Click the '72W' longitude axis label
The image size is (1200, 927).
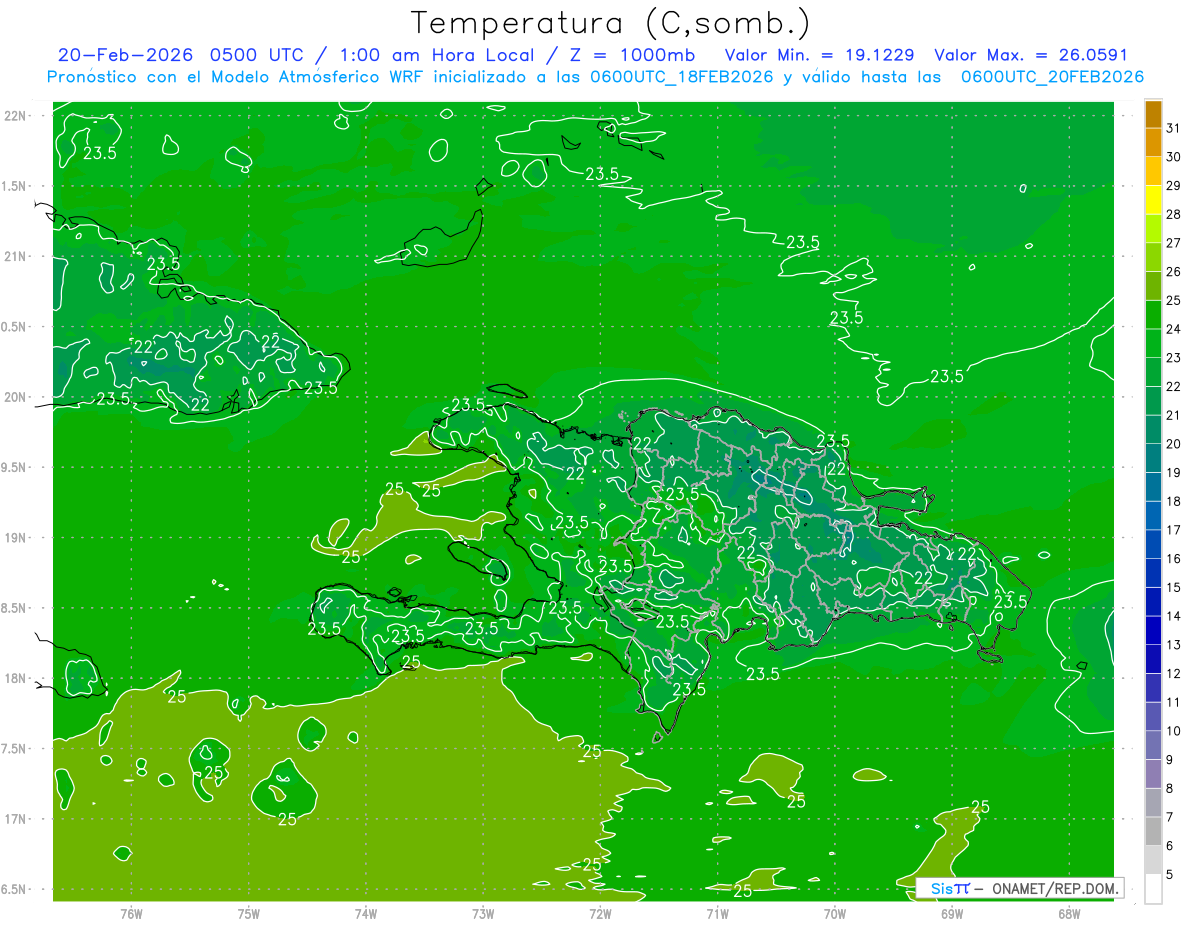click(x=600, y=913)
